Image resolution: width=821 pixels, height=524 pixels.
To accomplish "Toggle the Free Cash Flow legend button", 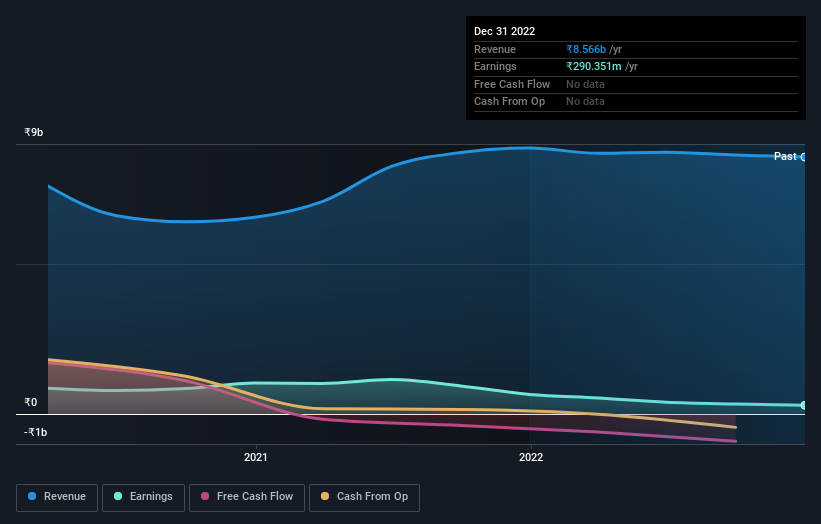I will pyautogui.click(x=247, y=497).
